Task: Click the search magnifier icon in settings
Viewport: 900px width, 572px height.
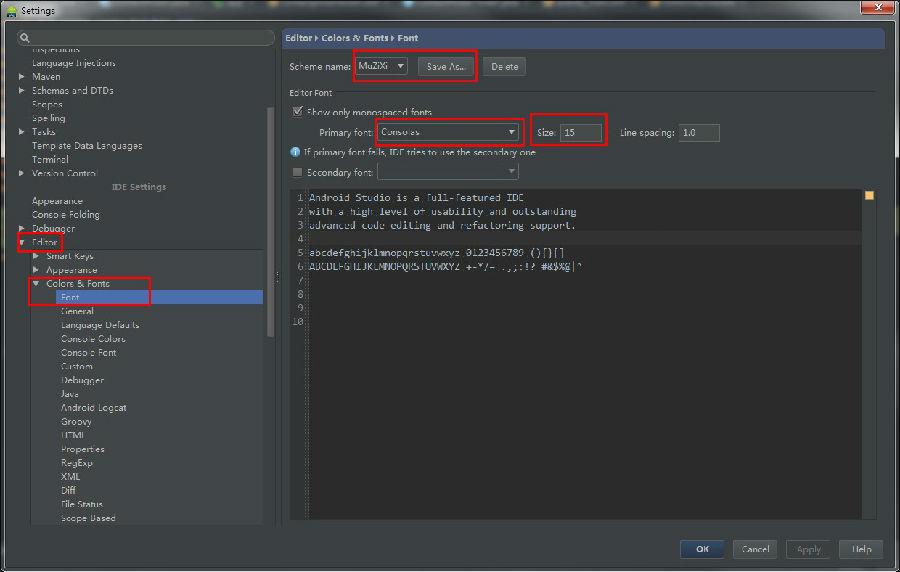Action: tap(26, 38)
